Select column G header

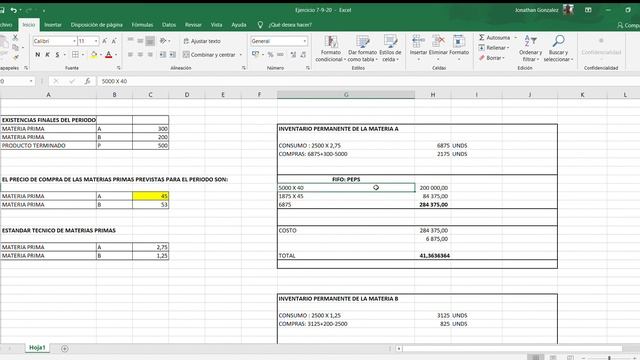click(x=346, y=95)
